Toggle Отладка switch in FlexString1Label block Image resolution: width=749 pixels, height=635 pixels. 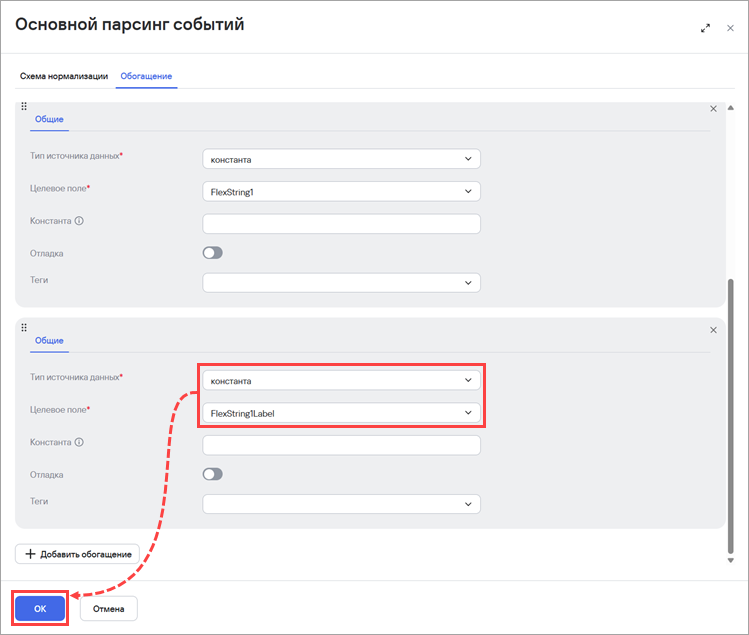pos(213,474)
